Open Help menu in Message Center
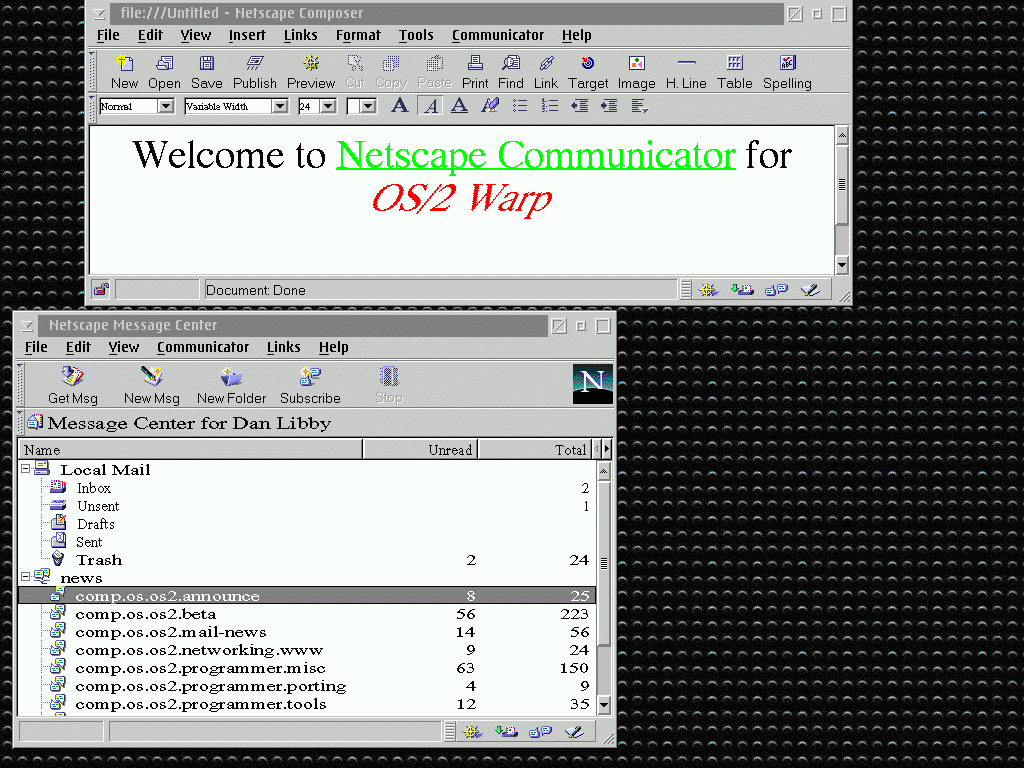1024x768 pixels. pyautogui.click(x=333, y=347)
